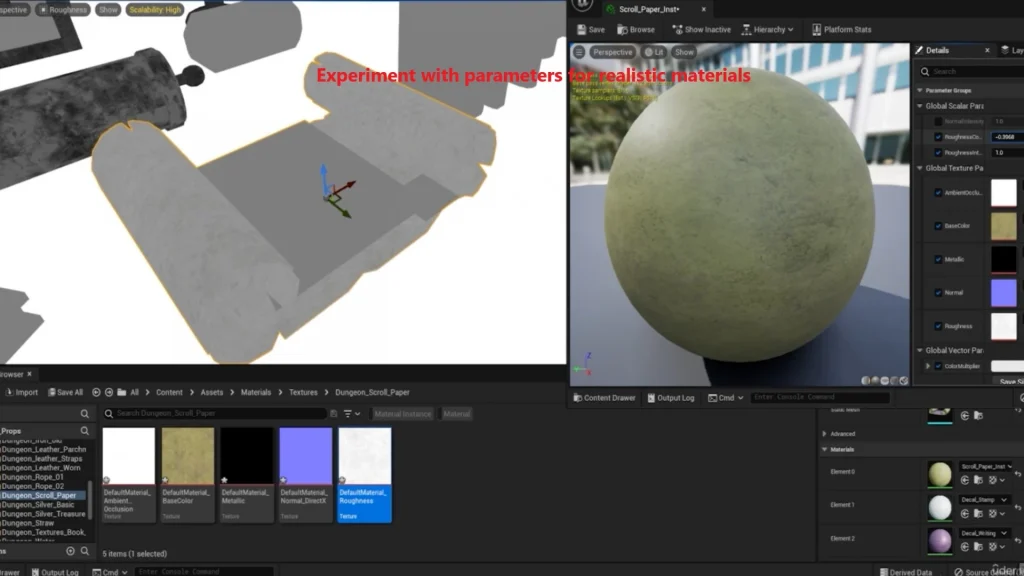Use selected asset for Element 1 material

tap(965, 513)
